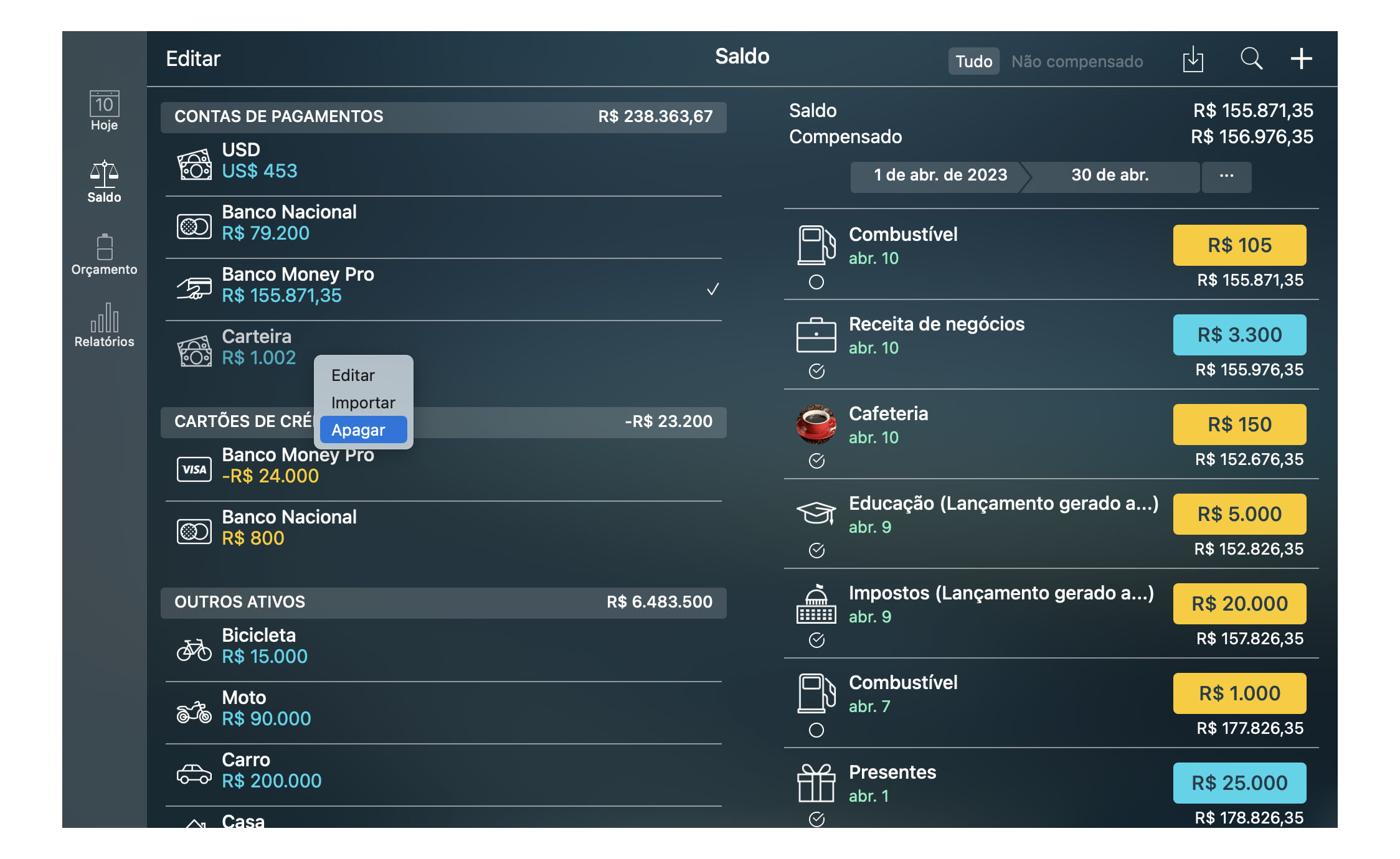Click the R$ 105 amount button

[x=1239, y=245]
